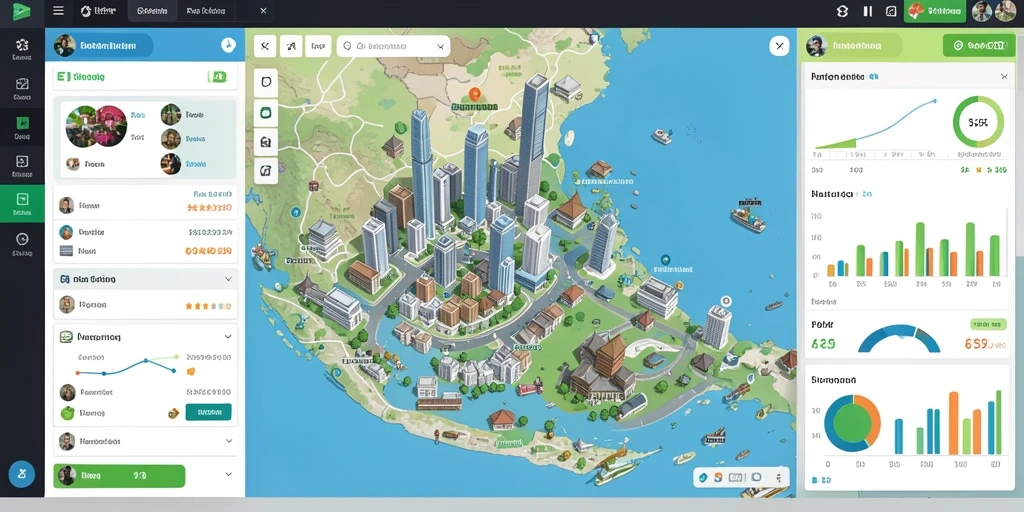Click the right panel header avatar

817,46
